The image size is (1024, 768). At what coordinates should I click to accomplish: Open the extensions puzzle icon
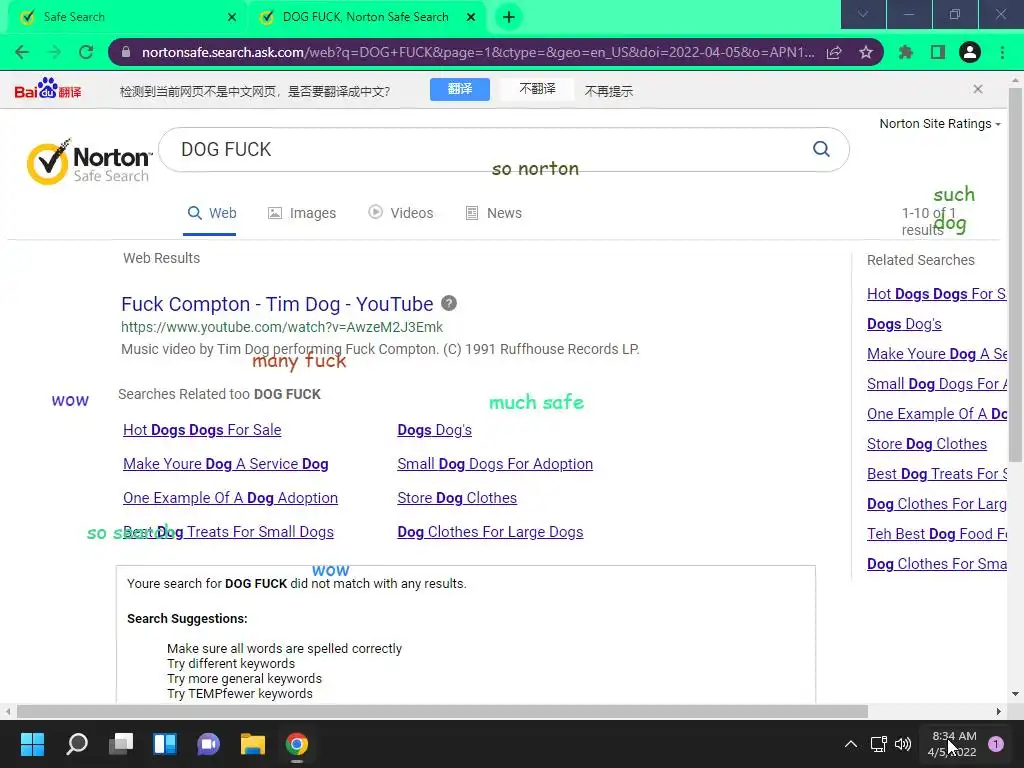point(906,52)
